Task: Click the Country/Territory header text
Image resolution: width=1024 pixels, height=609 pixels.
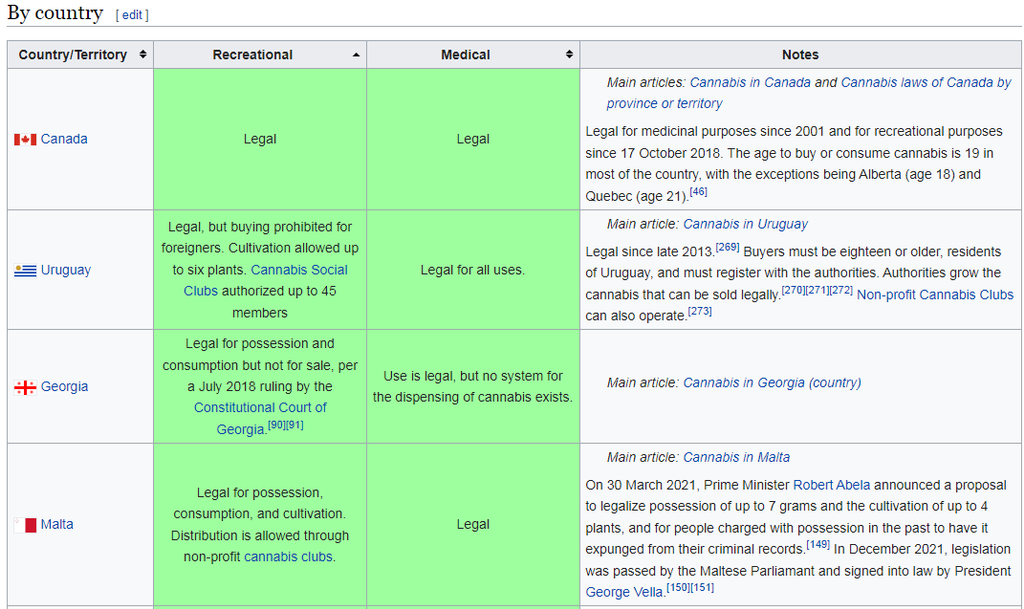Action: (72, 55)
